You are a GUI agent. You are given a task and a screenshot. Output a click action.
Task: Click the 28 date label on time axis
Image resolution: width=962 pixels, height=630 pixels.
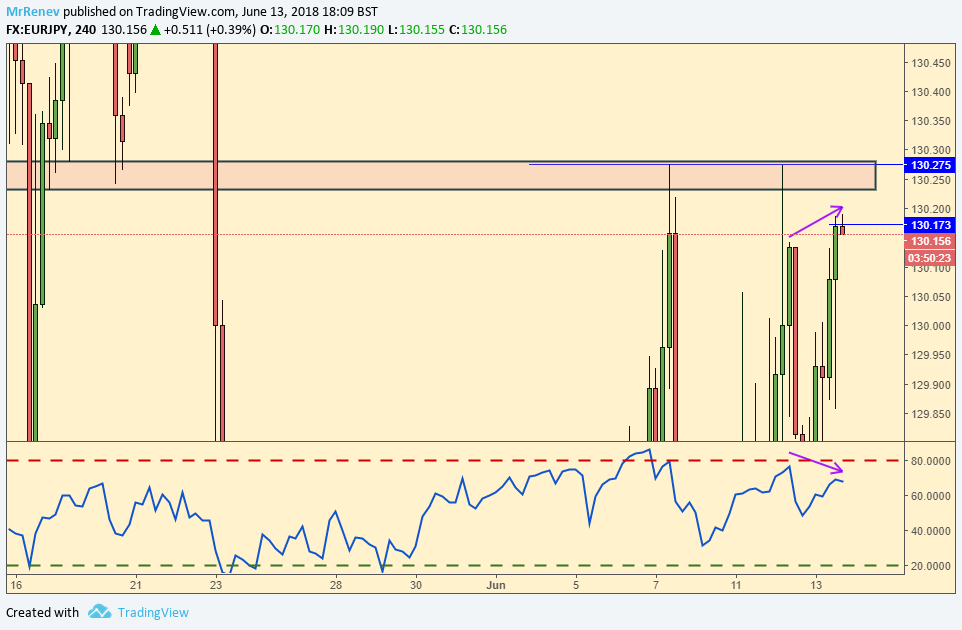coord(336,585)
